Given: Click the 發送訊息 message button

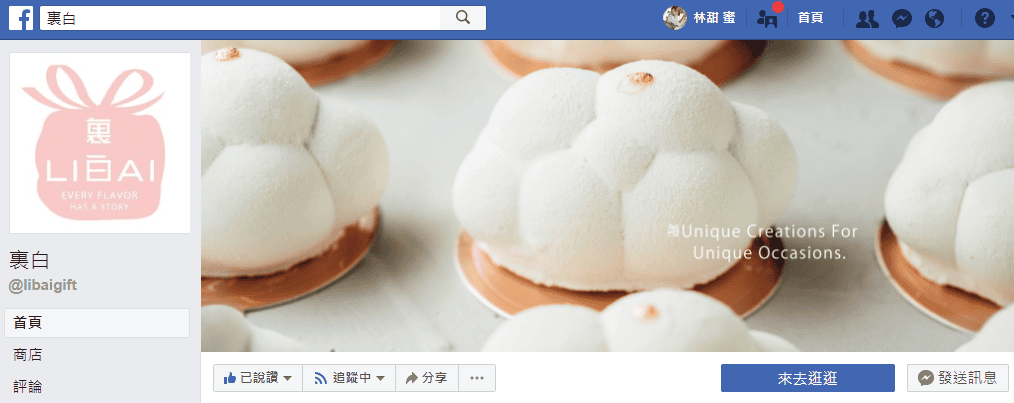Looking at the screenshot, I should 958,378.
